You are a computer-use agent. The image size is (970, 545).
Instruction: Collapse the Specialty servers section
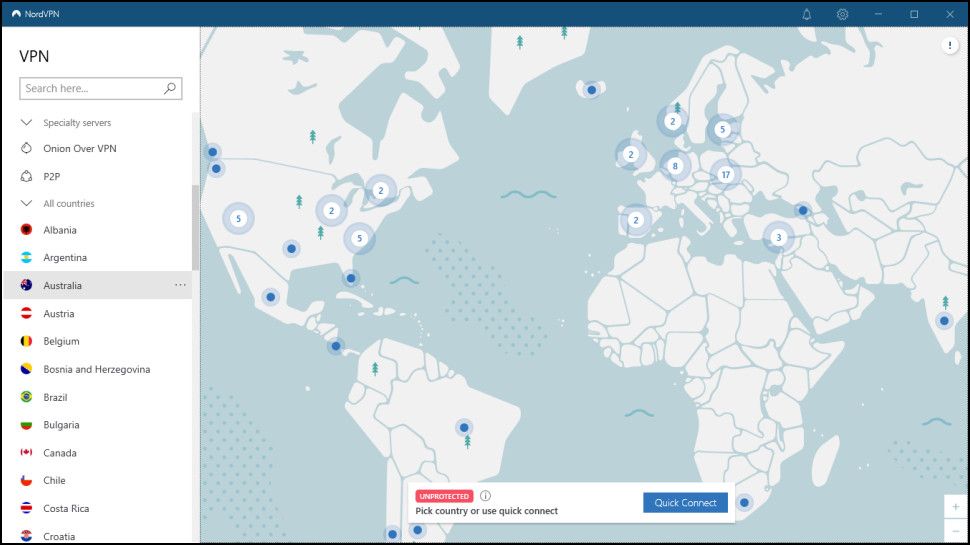click(x=26, y=122)
